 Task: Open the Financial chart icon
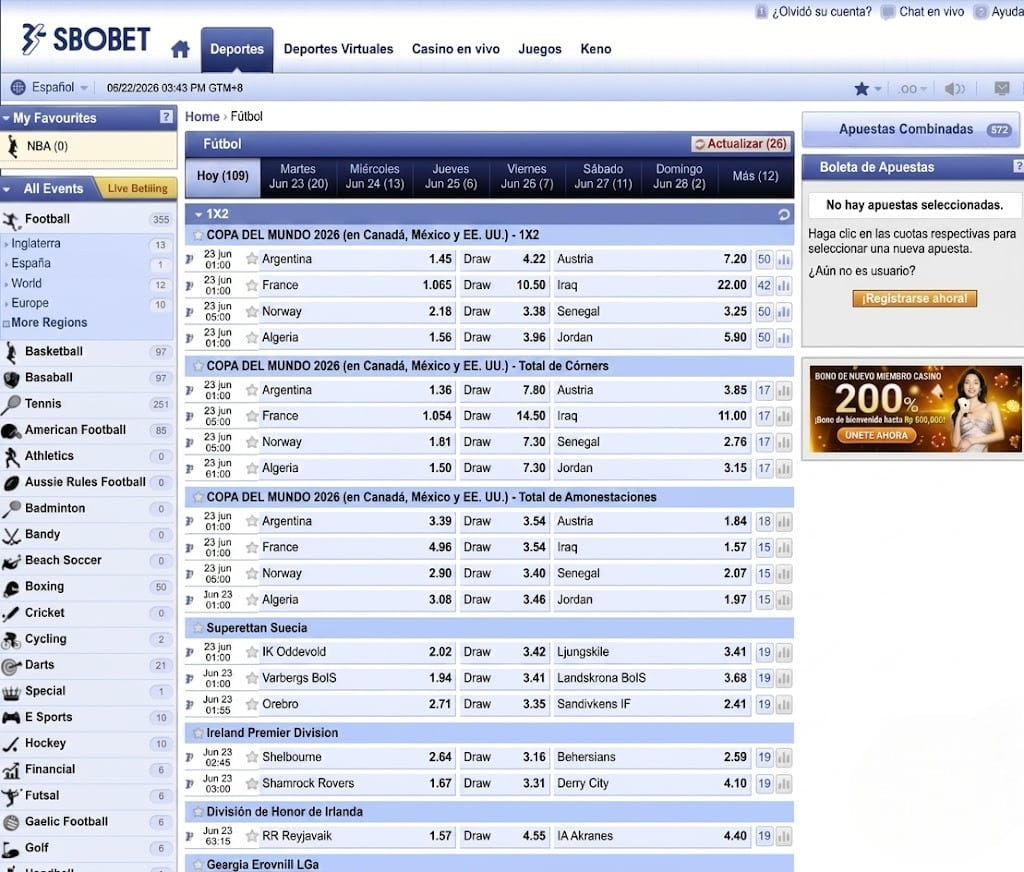pos(11,771)
